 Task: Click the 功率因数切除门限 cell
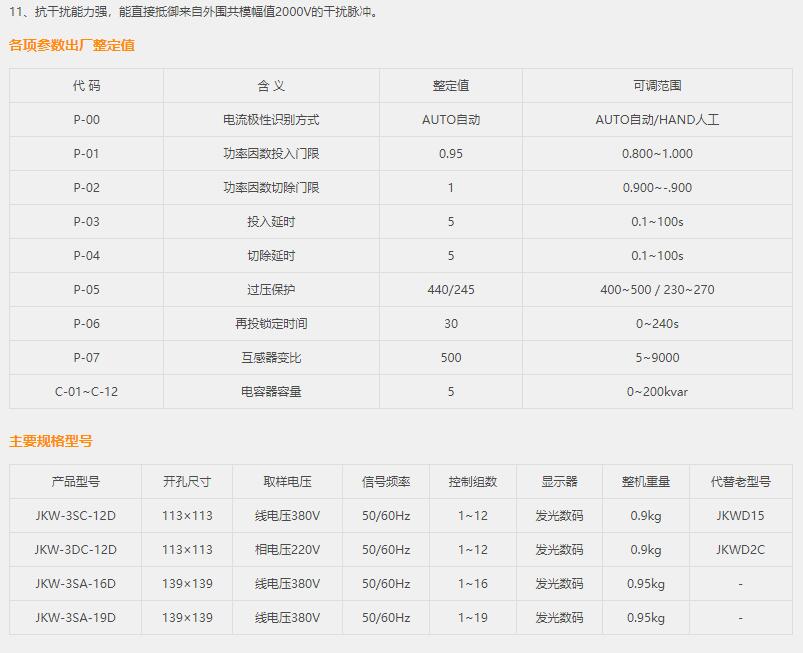click(271, 187)
